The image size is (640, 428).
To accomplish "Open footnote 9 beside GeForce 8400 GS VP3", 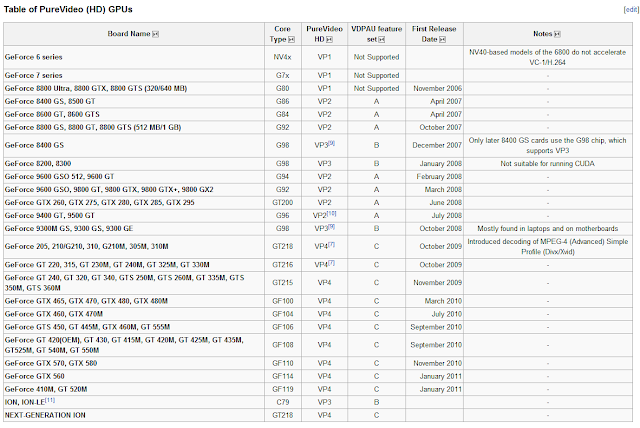I will point(332,143).
